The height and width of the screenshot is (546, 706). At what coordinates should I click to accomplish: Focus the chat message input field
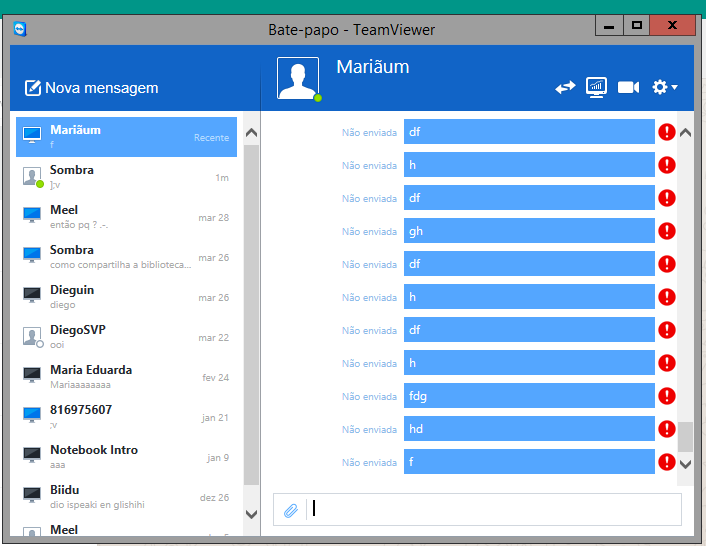pyautogui.click(x=495, y=509)
